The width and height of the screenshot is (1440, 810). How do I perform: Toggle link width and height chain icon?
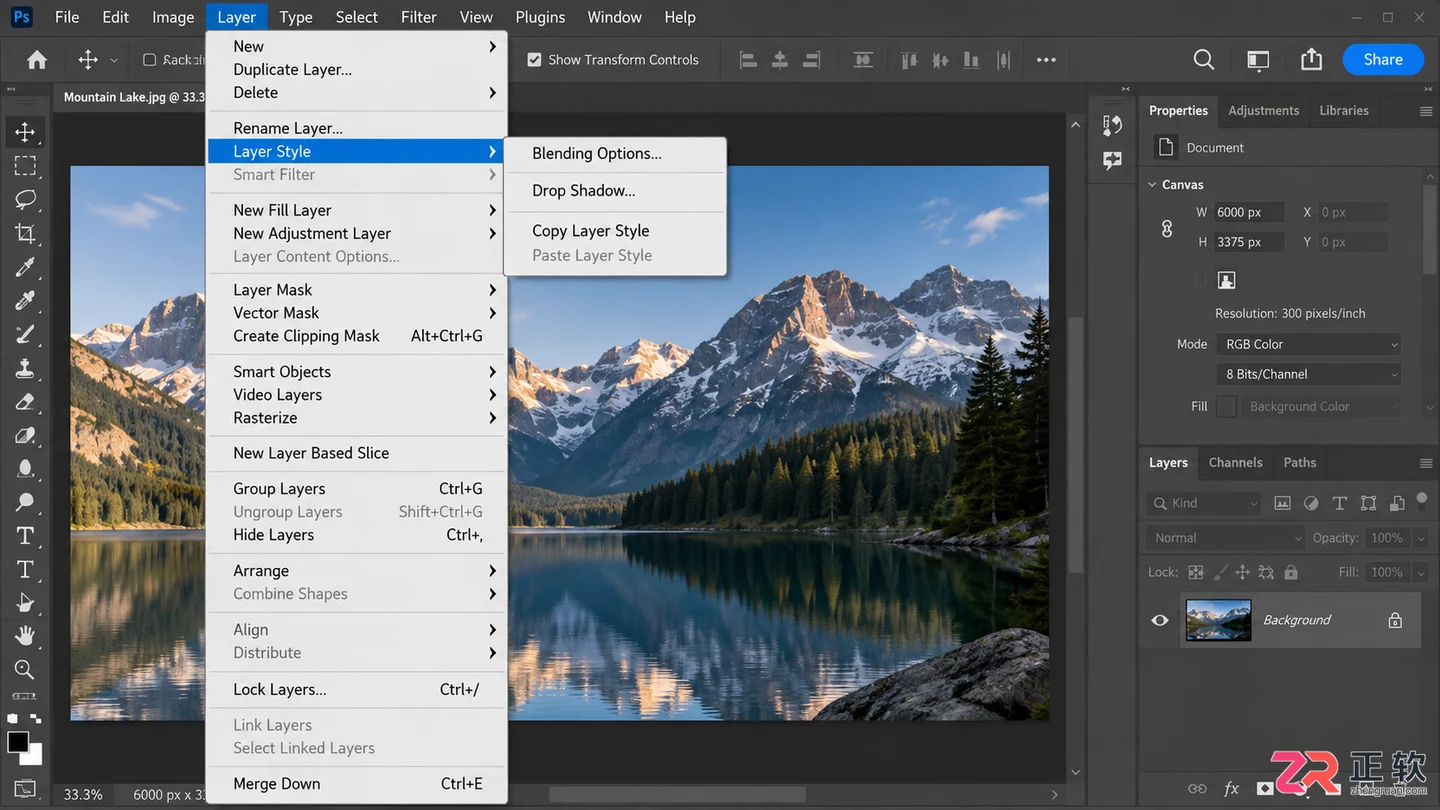[1166, 228]
